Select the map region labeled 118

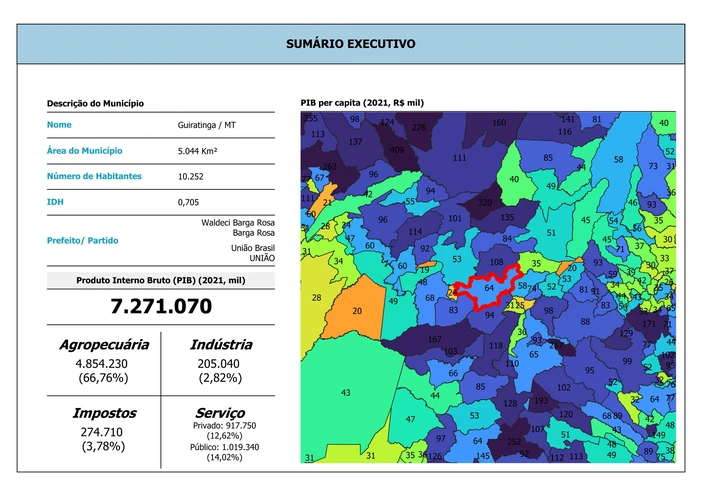(x=496, y=345)
